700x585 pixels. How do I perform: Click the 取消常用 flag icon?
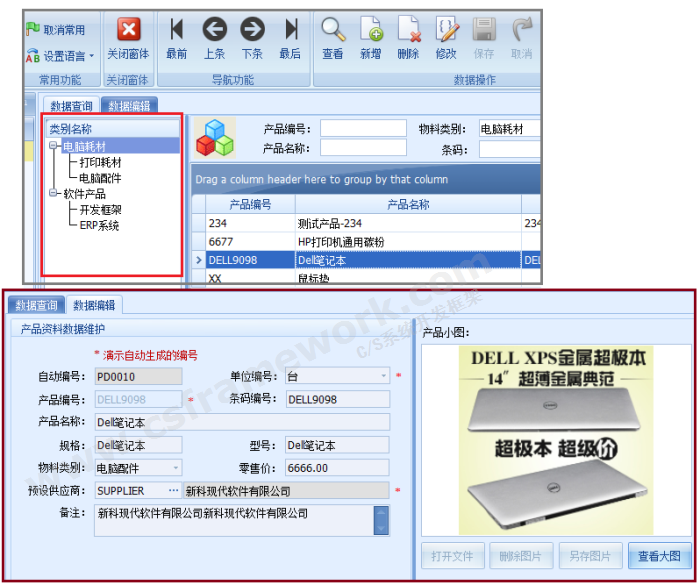(x=33, y=30)
